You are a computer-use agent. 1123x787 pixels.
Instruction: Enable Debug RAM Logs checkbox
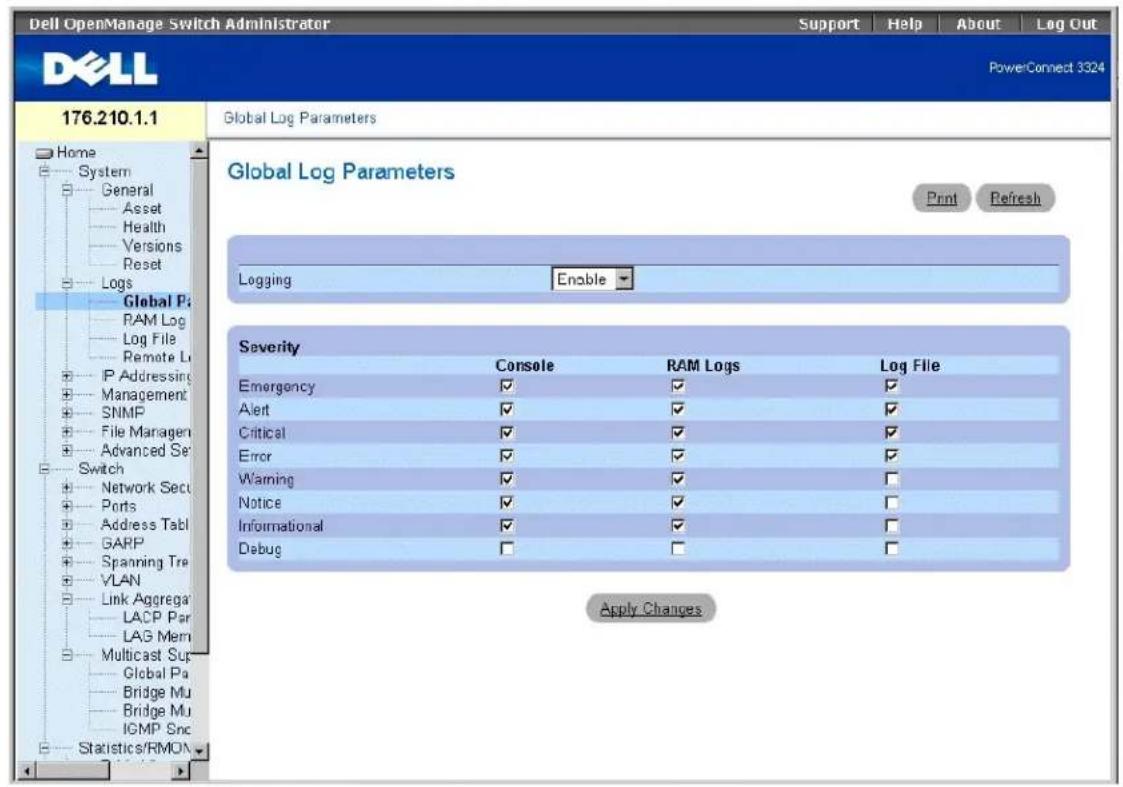[678, 549]
